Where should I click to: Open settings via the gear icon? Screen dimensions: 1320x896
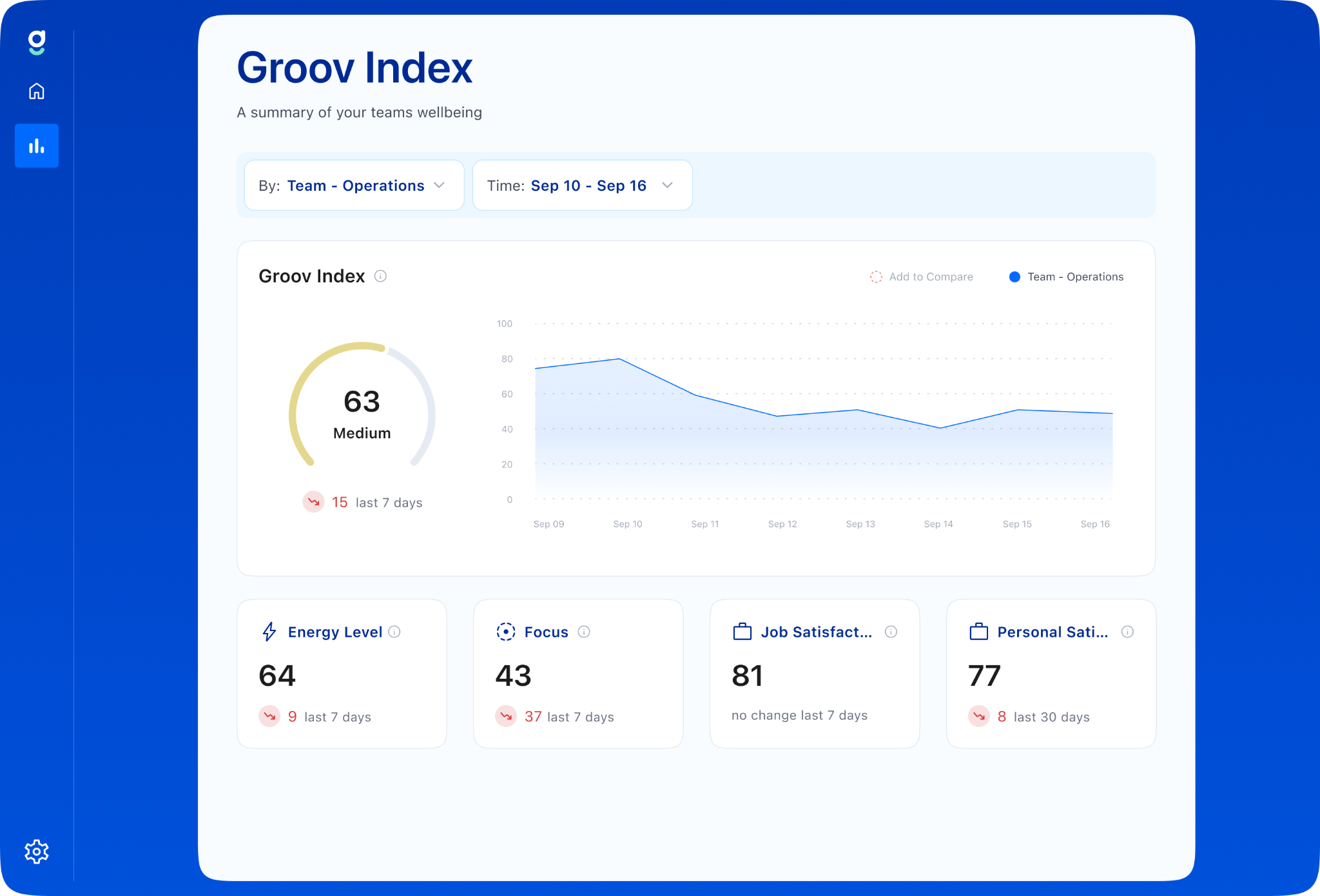(37, 851)
